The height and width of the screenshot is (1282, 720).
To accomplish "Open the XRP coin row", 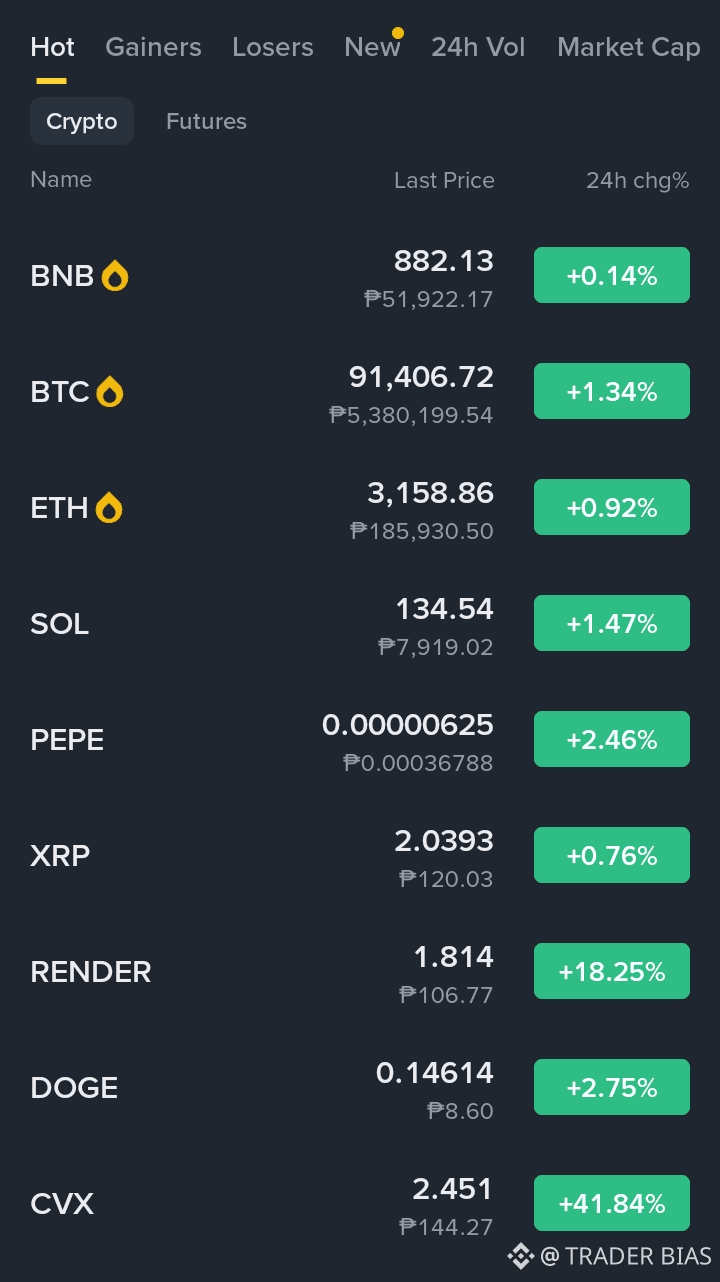I will click(360, 856).
